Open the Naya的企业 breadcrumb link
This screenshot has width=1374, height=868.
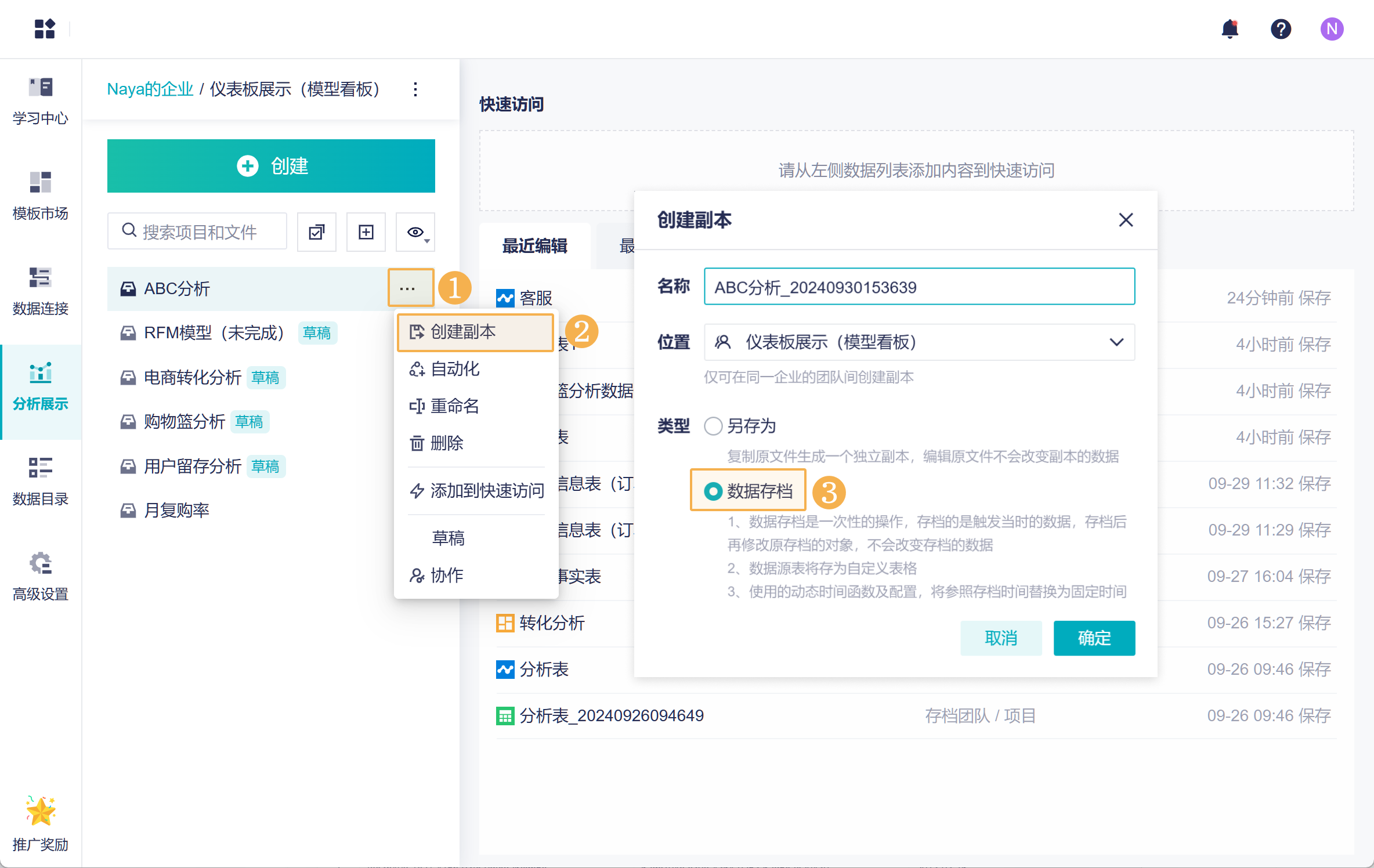[x=150, y=89]
